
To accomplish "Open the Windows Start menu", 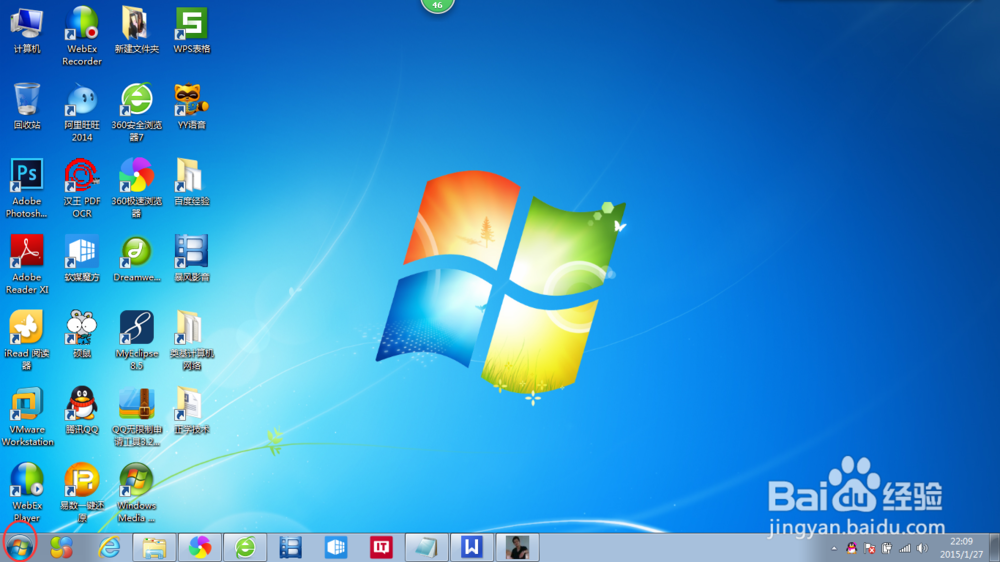I will pos(19,547).
